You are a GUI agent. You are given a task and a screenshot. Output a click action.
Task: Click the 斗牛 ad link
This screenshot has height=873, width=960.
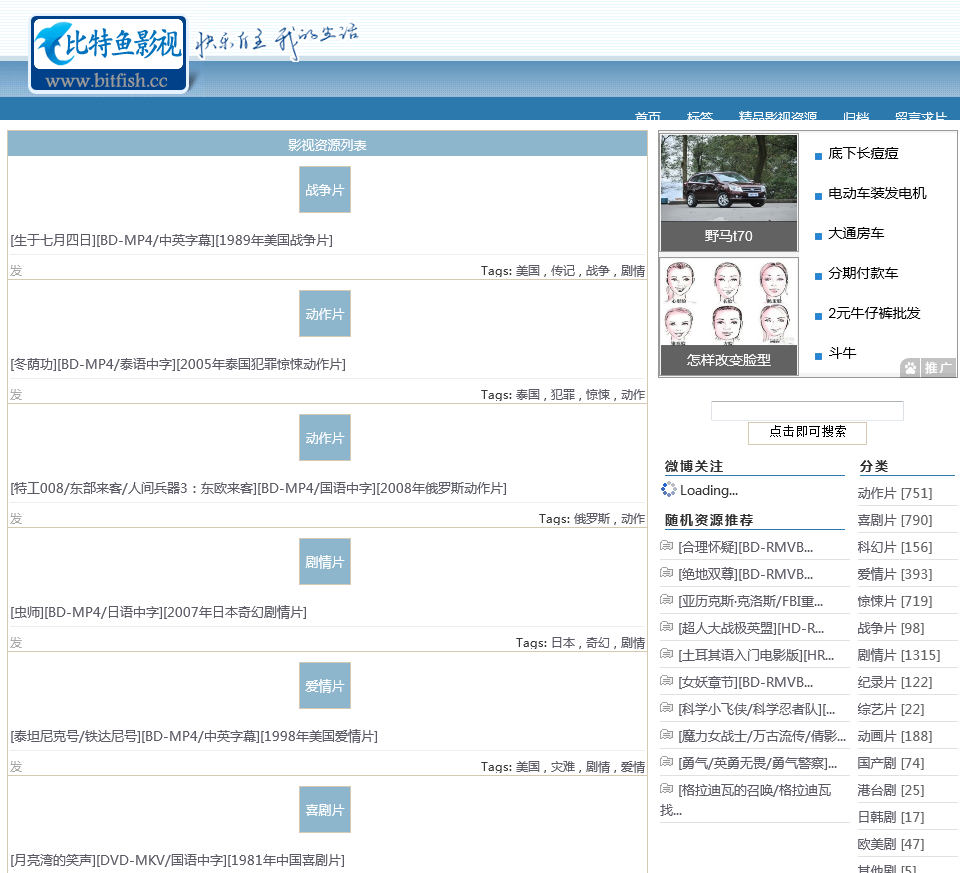point(842,353)
